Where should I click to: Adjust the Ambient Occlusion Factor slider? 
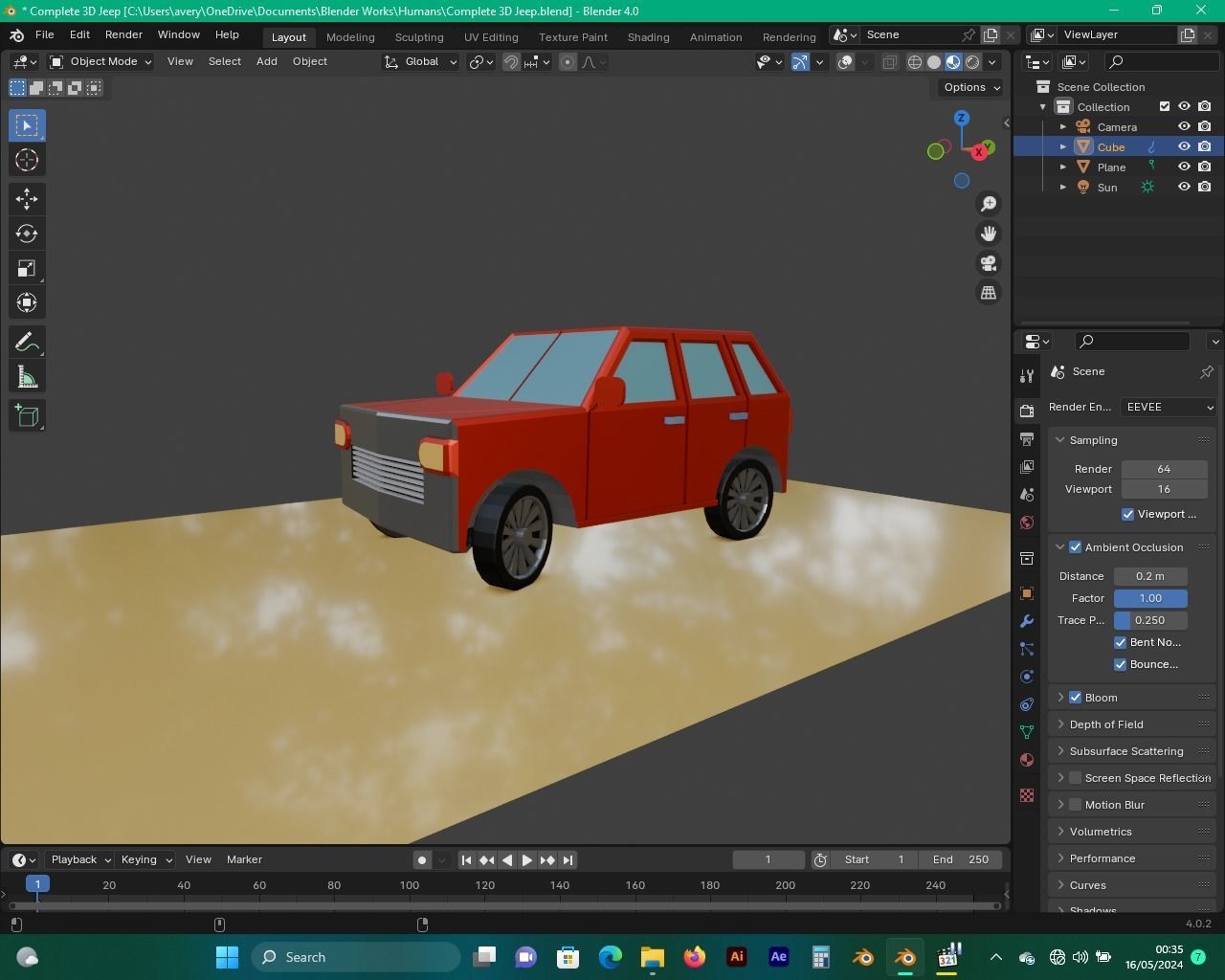click(x=1150, y=598)
